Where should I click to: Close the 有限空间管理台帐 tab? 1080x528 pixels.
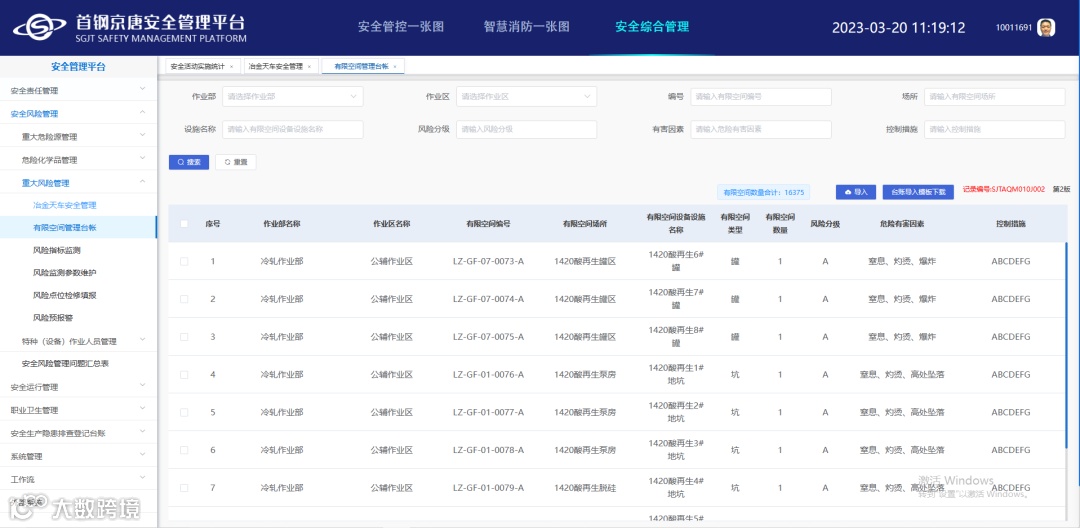395,67
